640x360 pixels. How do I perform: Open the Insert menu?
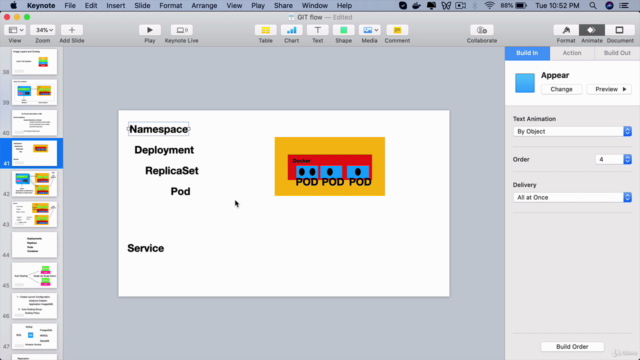point(116,6)
